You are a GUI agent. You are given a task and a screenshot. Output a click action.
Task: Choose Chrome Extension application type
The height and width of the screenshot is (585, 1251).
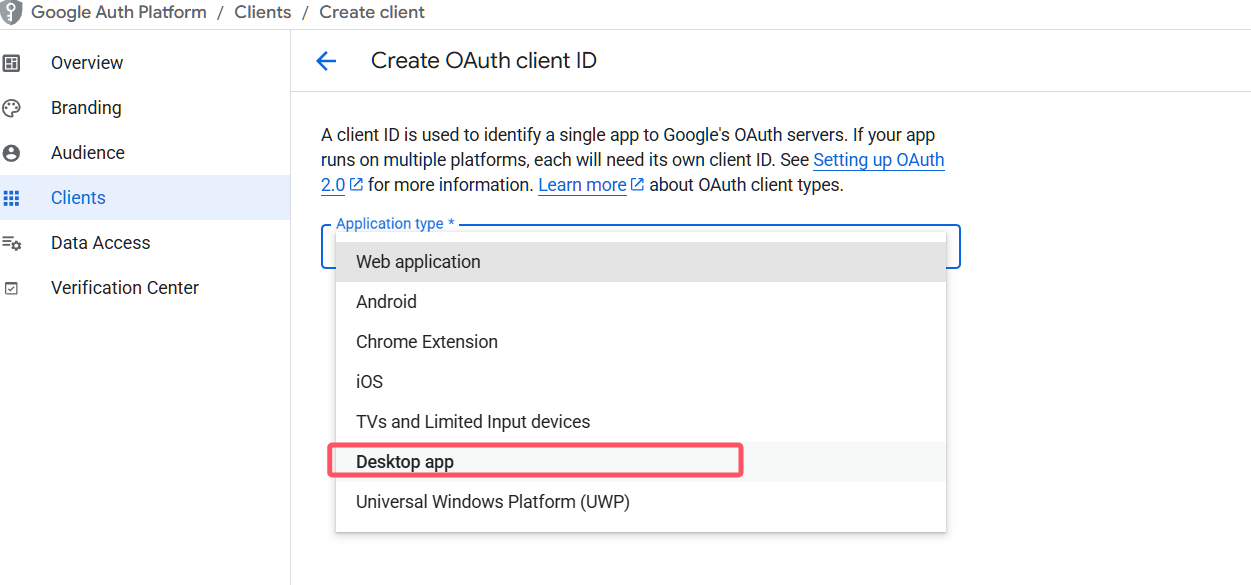[641, 342]
